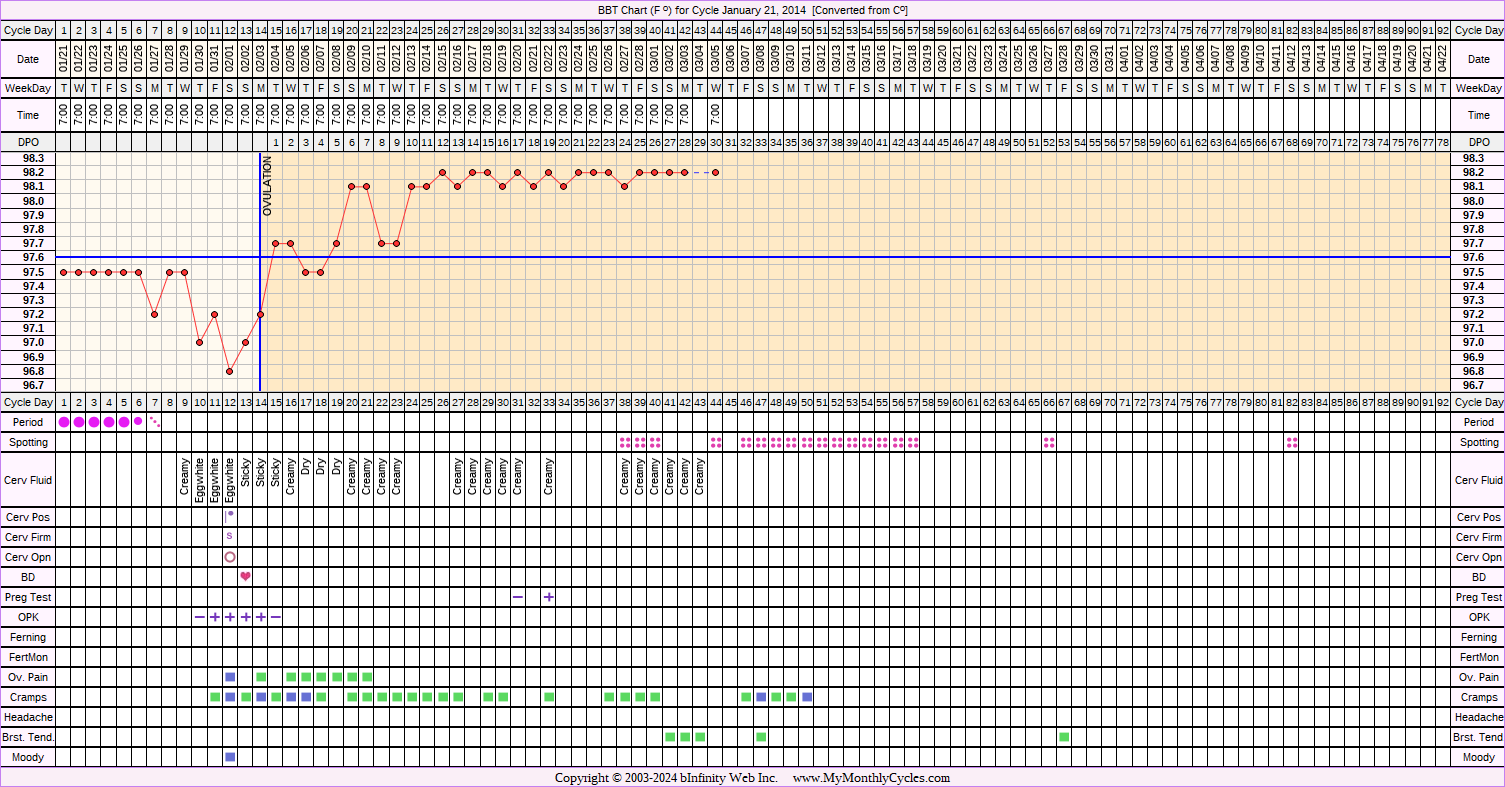This screenshot has height=787, width=1505.
Task: Click the first OPK minus sign on cycle day 10
Action: tap(200, 617)
